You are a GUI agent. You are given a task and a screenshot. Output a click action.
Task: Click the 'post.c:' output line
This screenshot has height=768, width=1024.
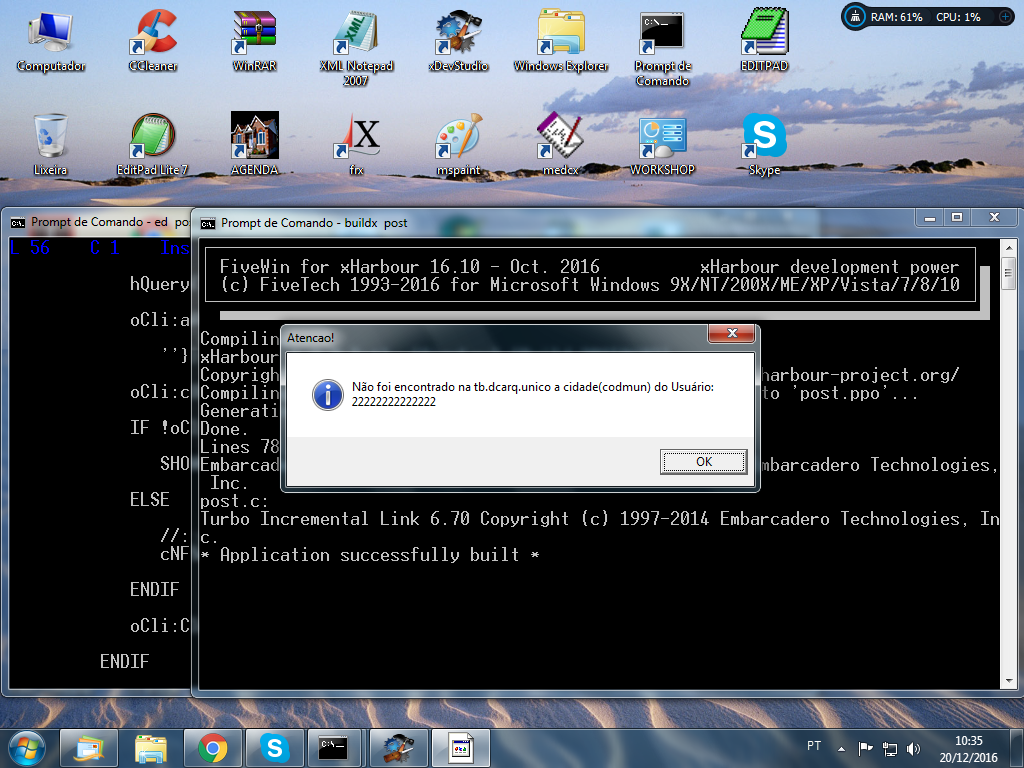click(x=234, y=502)
